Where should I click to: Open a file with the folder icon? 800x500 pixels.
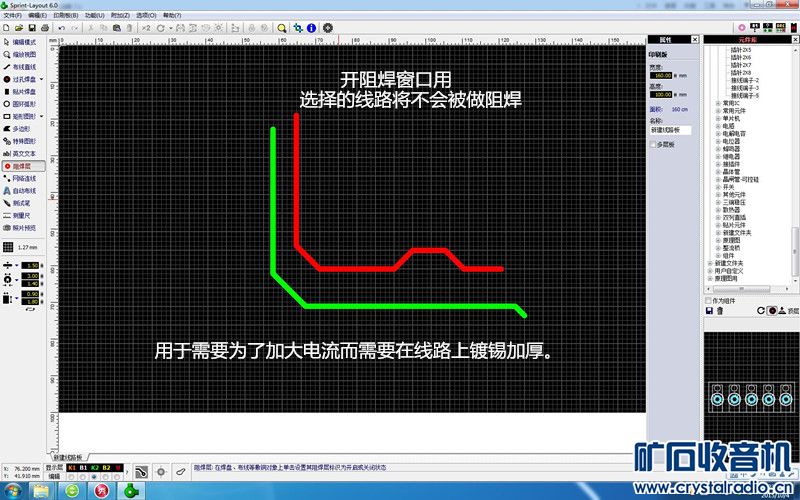coord(19,28)
